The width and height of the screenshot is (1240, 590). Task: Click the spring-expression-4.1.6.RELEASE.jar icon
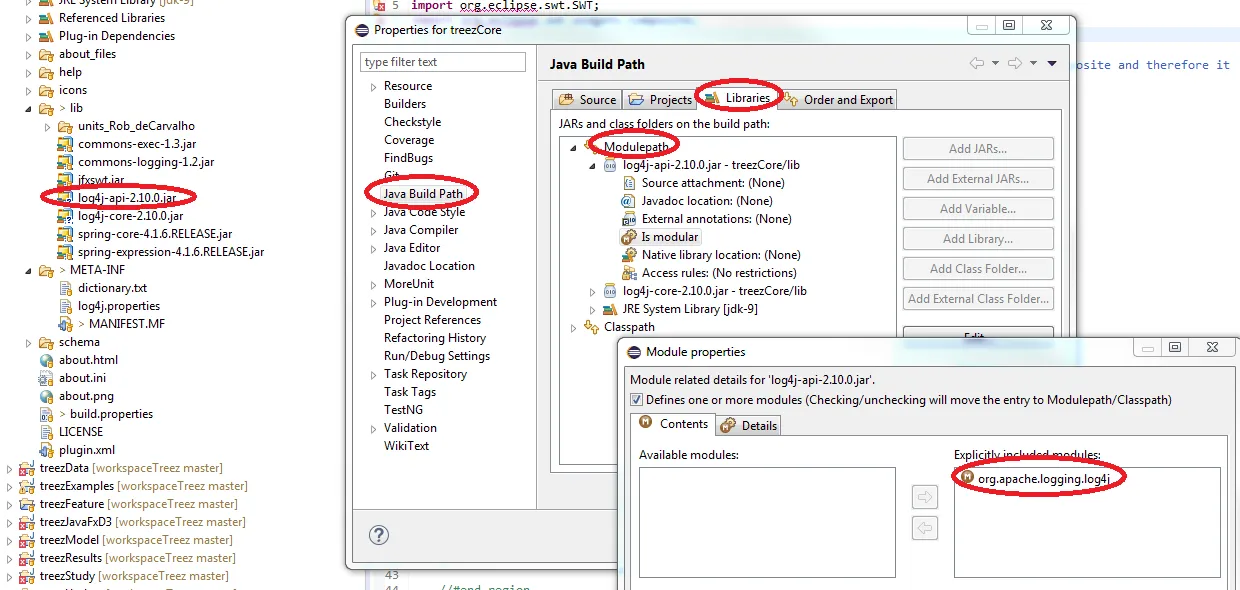[x=67, y=252]
